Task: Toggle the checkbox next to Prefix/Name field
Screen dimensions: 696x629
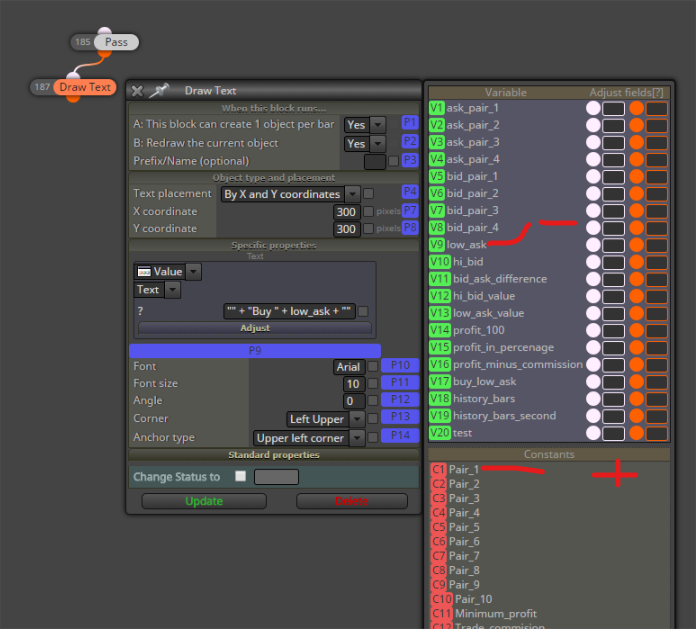Action: [x=393, y=161]
